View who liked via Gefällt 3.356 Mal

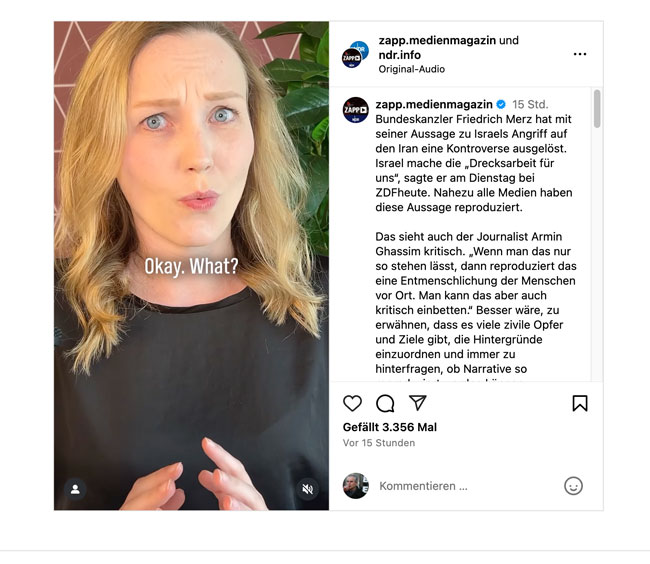[390, 427]
